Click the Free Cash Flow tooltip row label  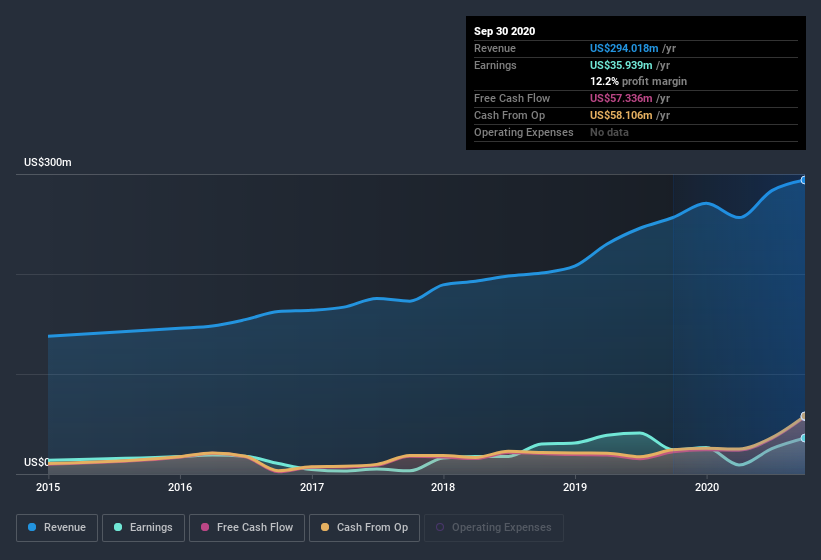(x=512, y=98)
